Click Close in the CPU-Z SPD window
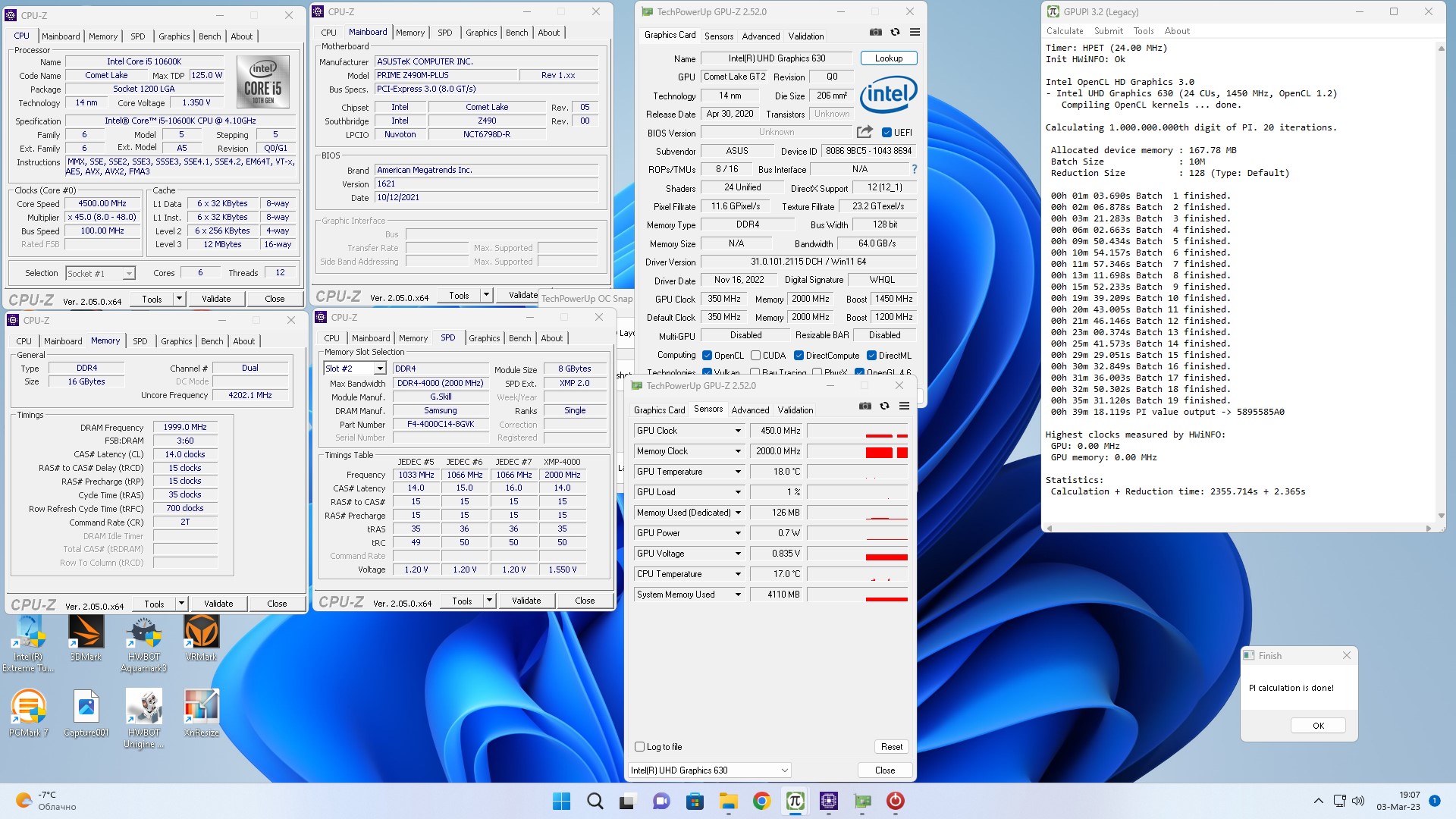The image size is (1456, 819). 585,601
